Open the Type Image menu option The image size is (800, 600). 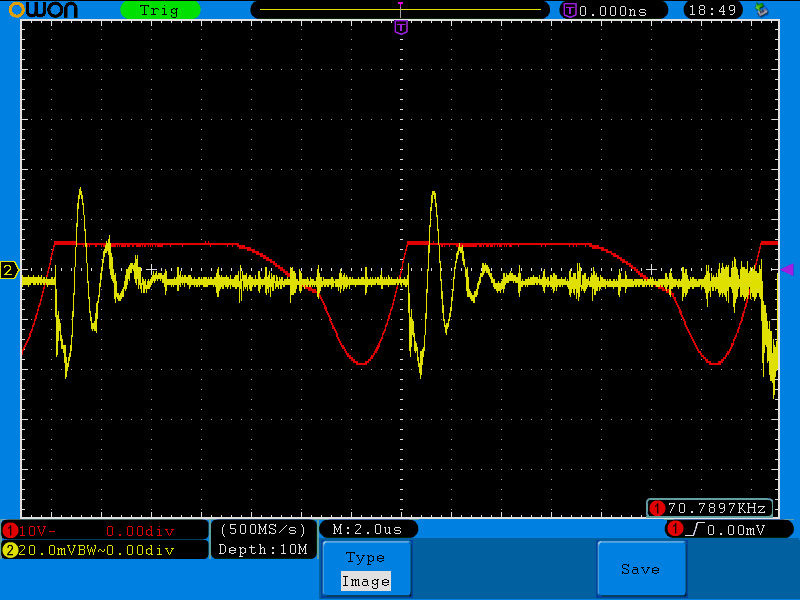(366, 569)
